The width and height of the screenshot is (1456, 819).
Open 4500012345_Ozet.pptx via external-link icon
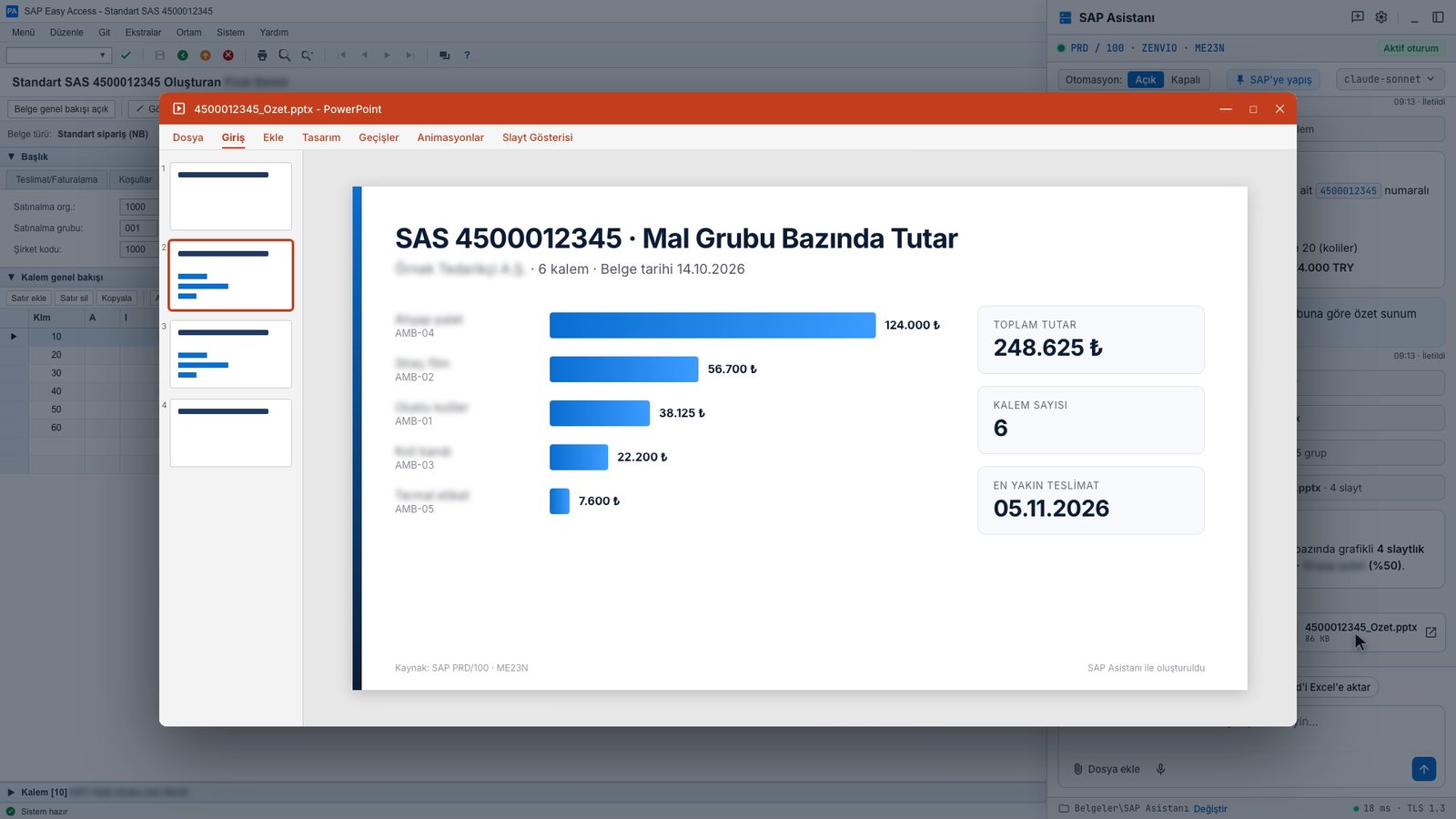point(1431,632)
